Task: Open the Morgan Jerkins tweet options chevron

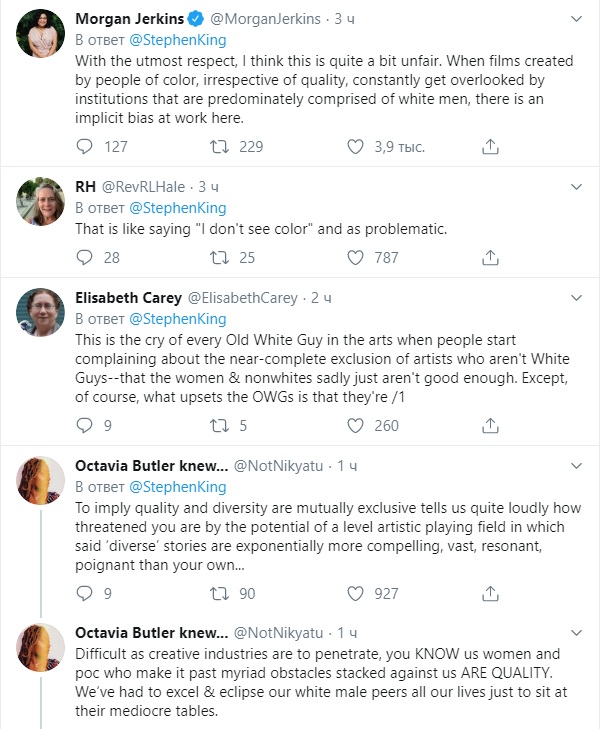Action: click(x=576, y=19)
